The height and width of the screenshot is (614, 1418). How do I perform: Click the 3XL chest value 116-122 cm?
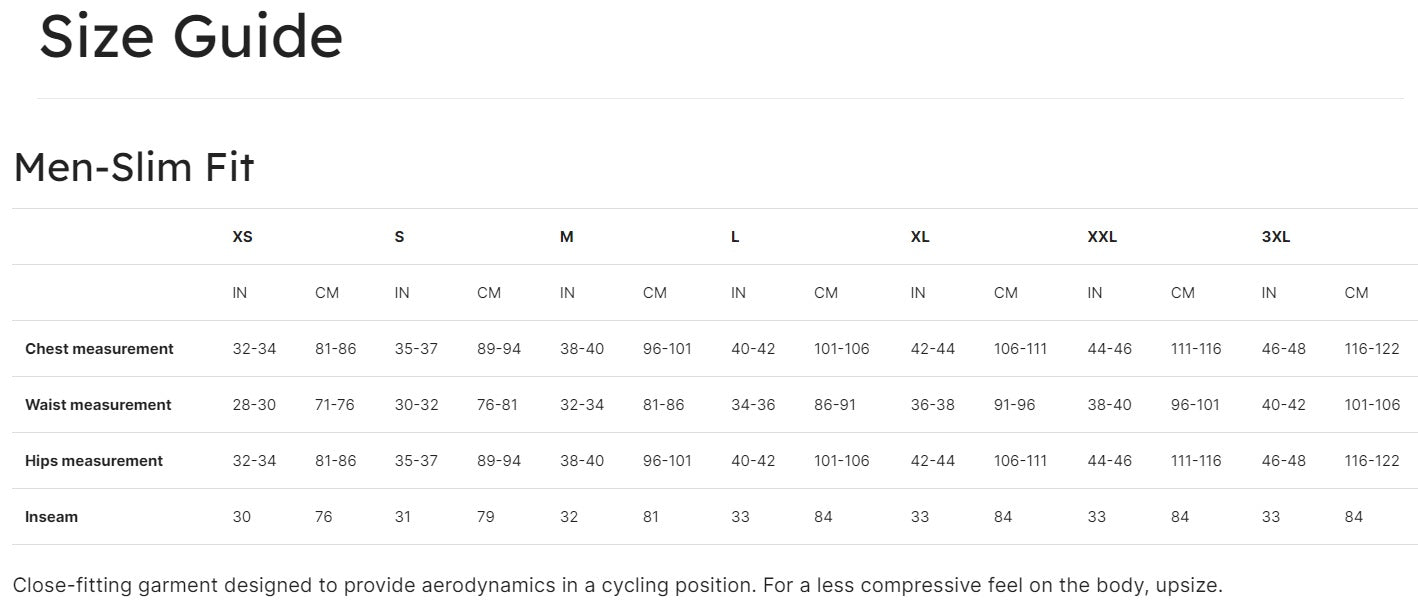pos(1372,349)
